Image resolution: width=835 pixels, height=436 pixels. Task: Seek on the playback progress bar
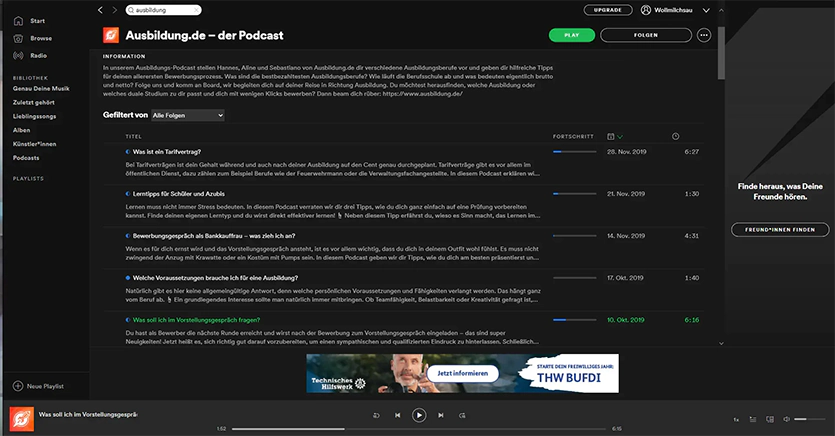[x=419, y=429]
